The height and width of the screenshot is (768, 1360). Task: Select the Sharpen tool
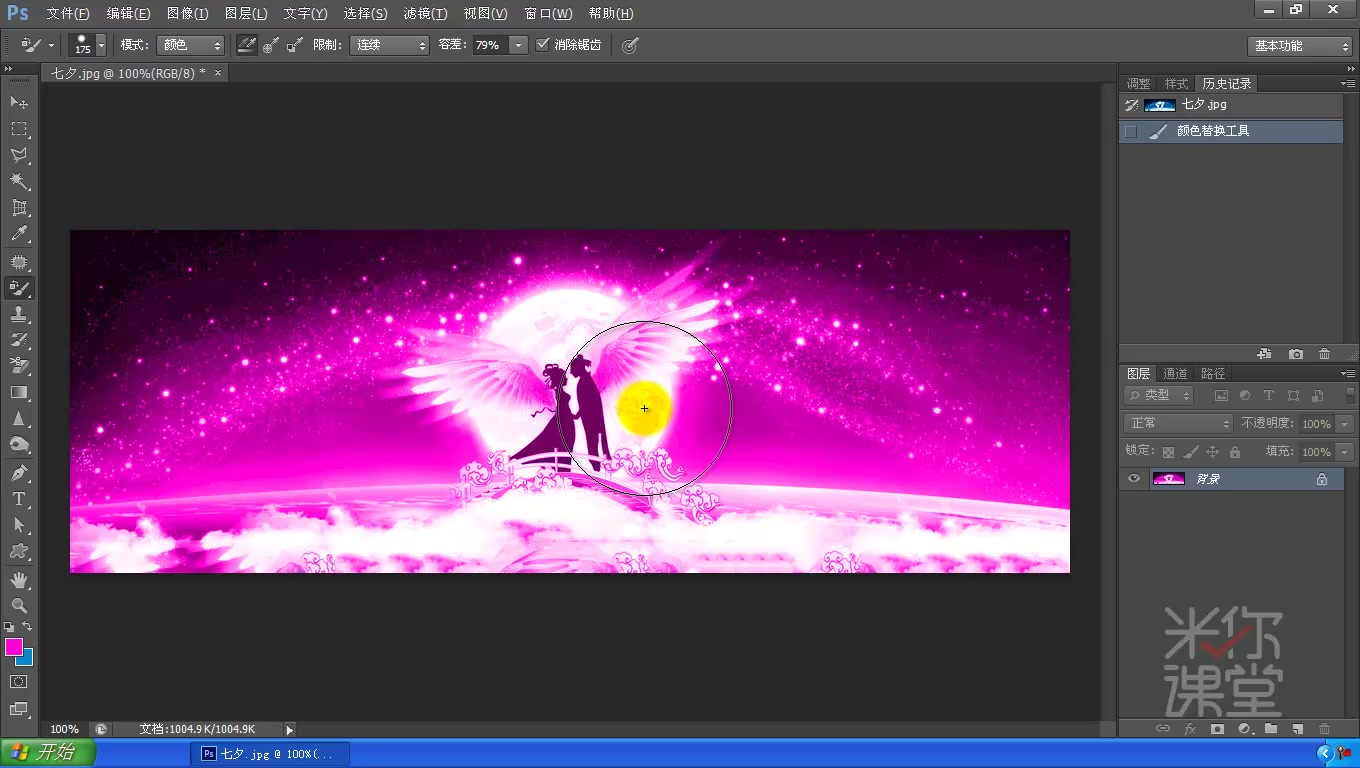[x=19, y=418]
